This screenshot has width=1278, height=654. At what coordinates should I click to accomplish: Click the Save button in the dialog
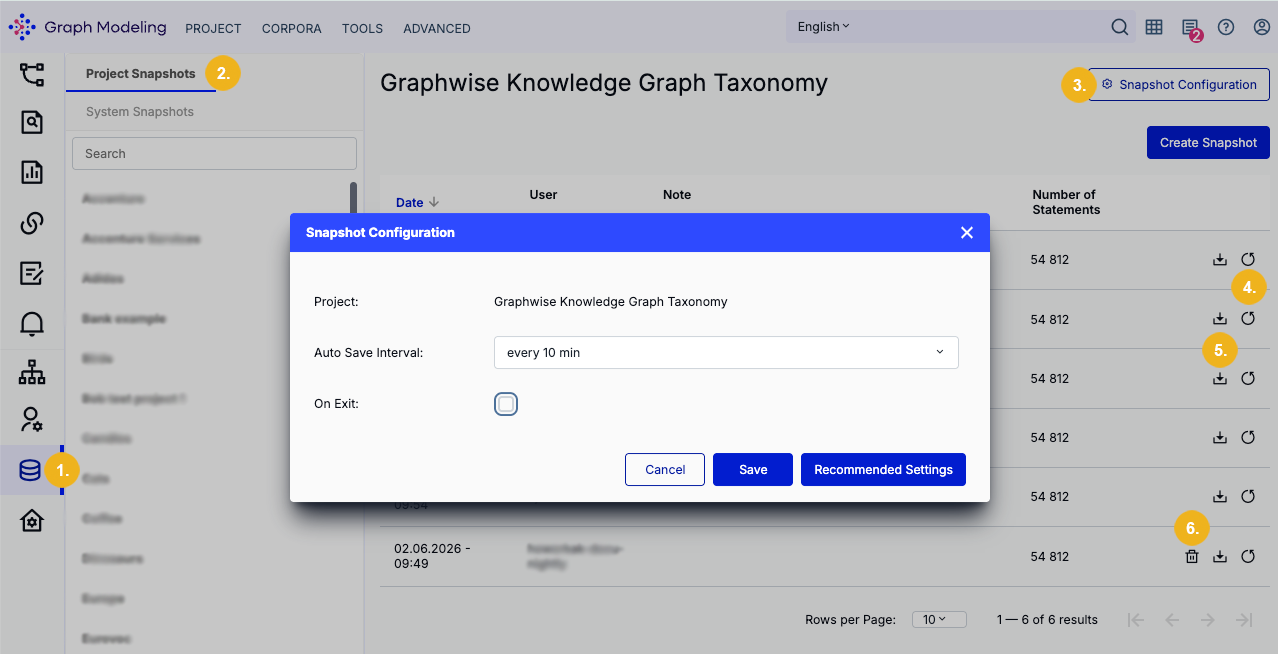pos(753,470)
